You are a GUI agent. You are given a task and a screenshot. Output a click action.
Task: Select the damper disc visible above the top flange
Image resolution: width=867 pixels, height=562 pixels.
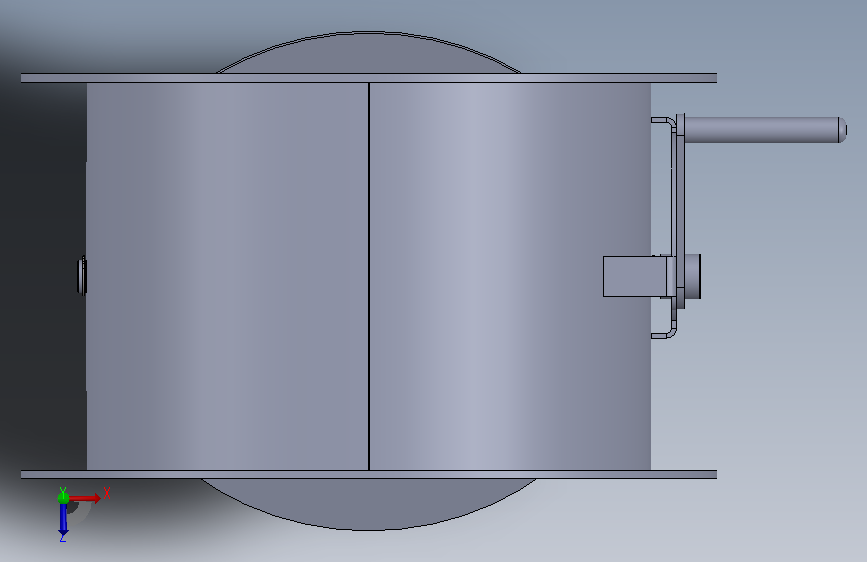point(368,53)
